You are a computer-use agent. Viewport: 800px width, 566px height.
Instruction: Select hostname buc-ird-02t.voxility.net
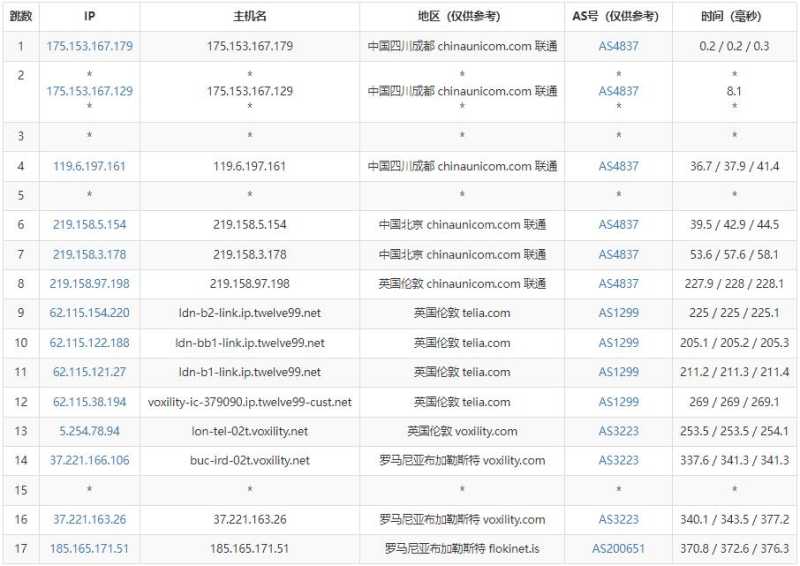249,460
